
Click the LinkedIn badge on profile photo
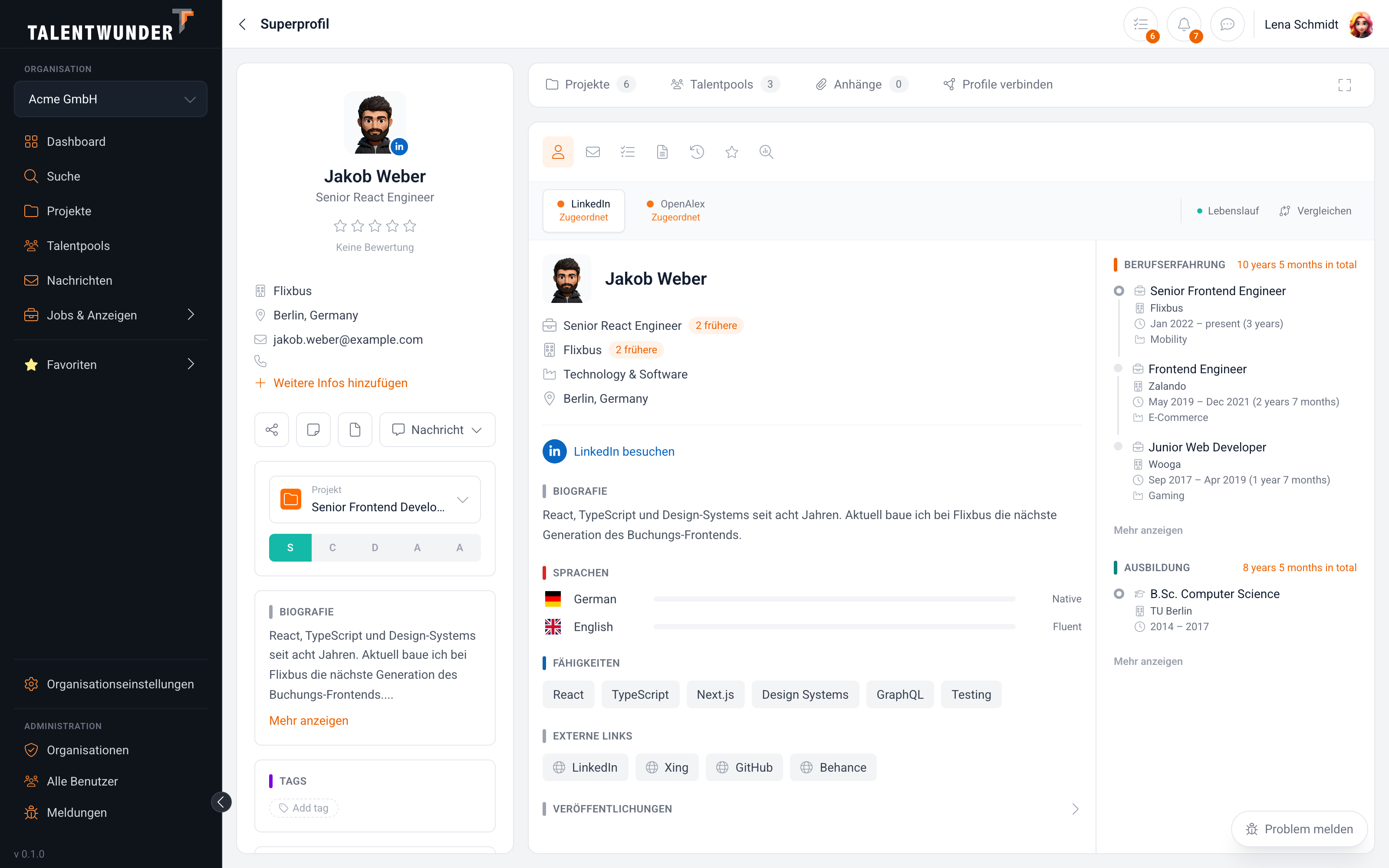pyautogui.click(x=399, y=146)
